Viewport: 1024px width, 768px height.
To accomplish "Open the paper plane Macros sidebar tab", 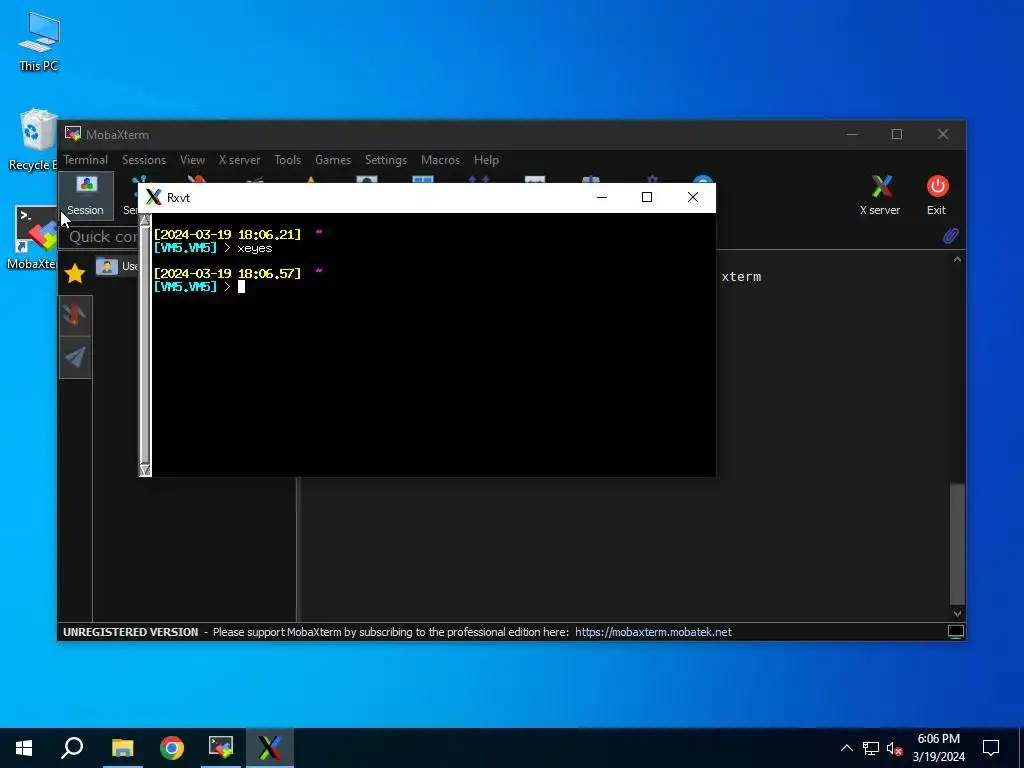I will point(75,357).
